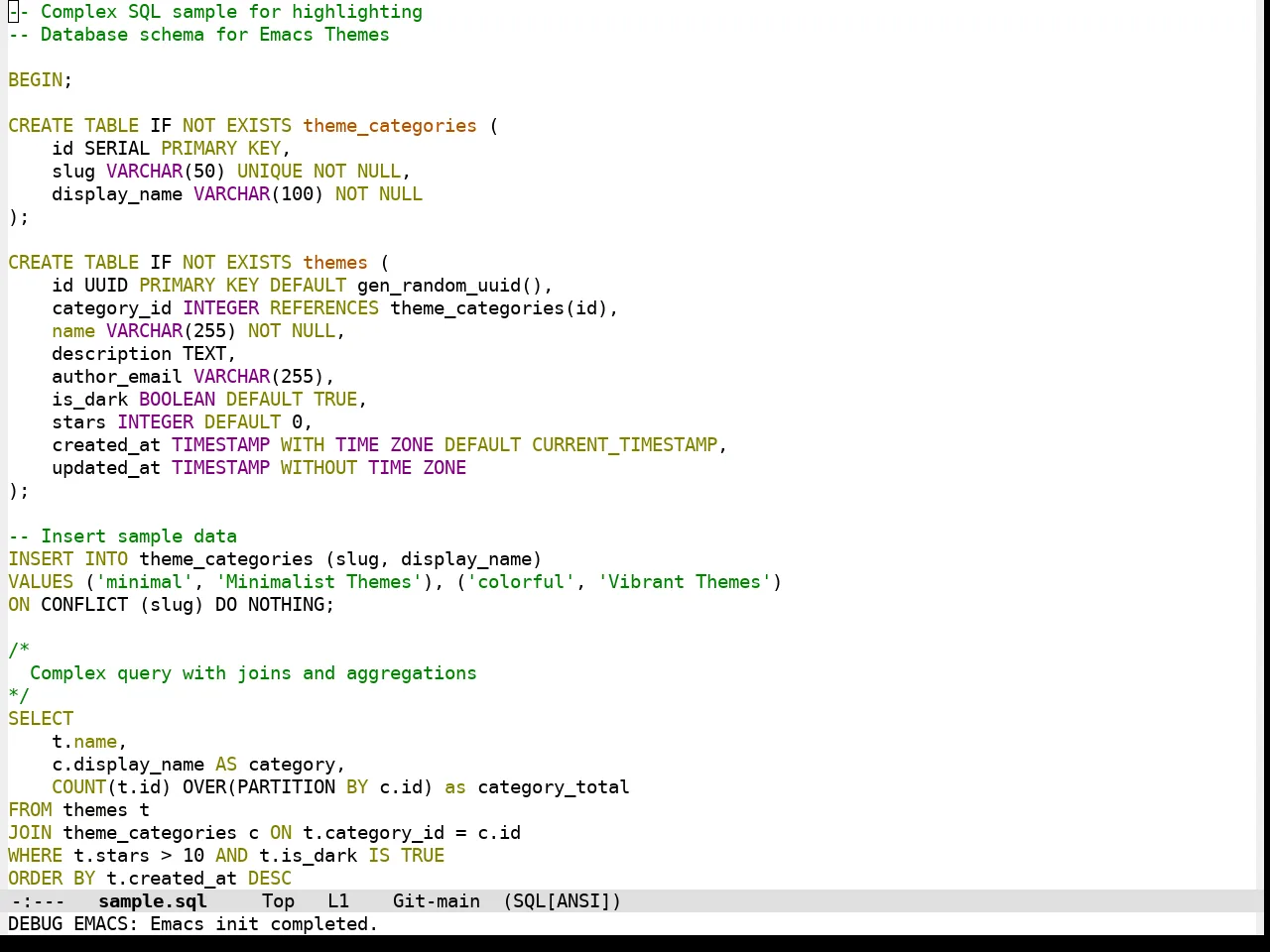Click the -:--- buffer status indicator in mode line
The height and width of the screenshot is (952, 1270).
[38, 901]
